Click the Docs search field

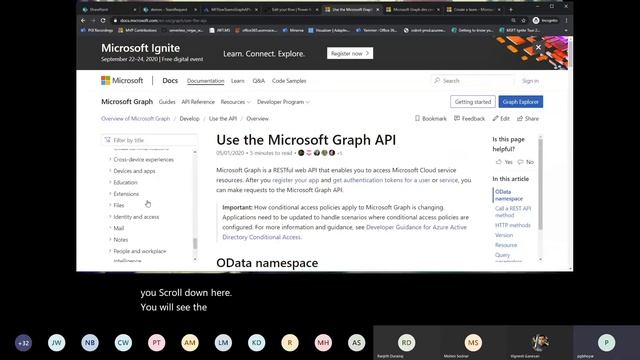click(472, 81)
